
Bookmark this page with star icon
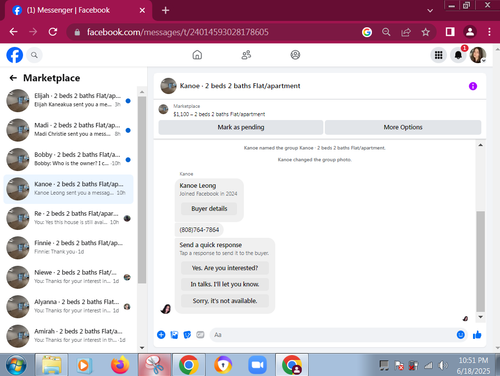tap(425, 32)
